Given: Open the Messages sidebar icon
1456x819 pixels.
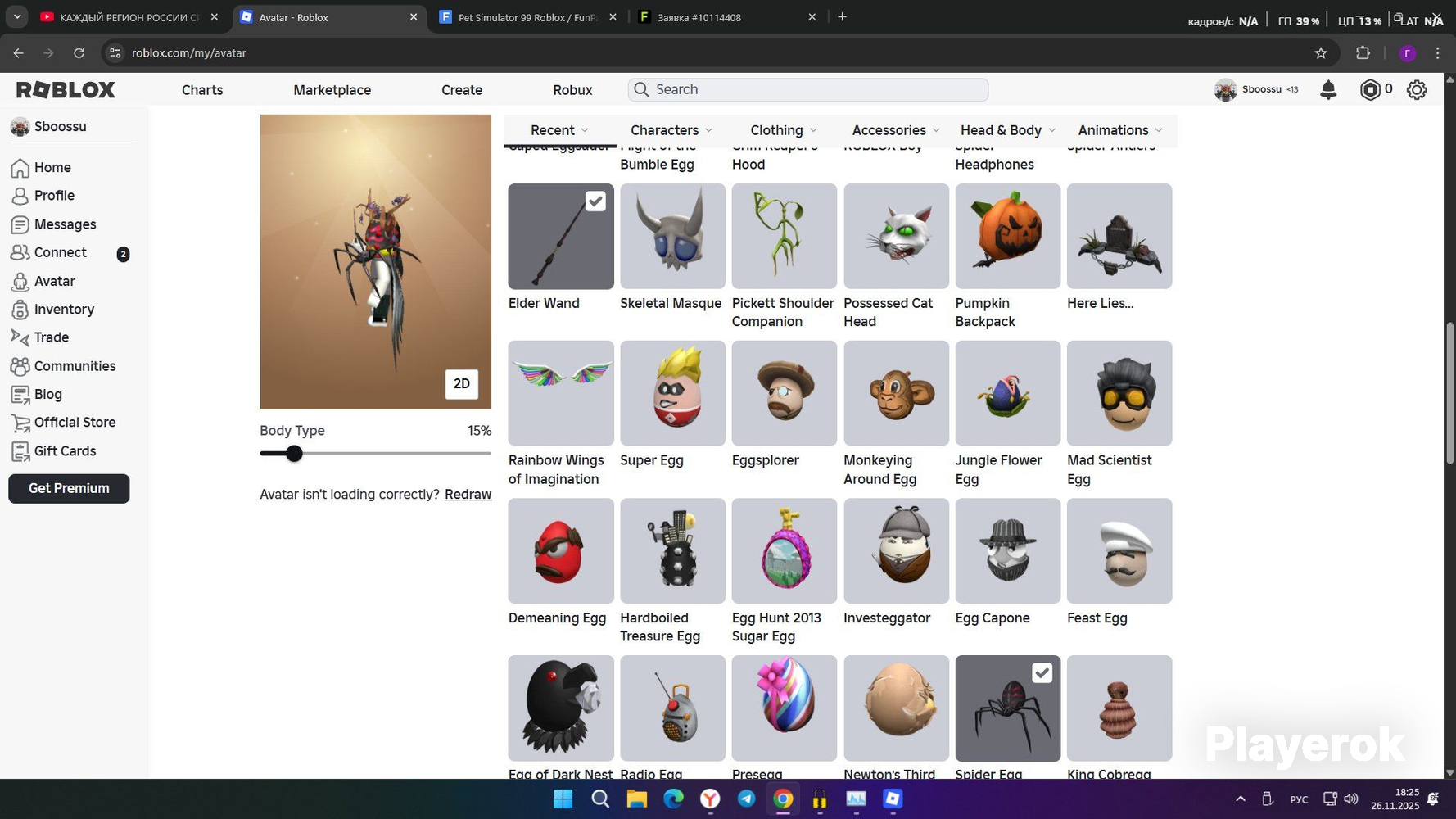Looking at the screenshot, I should point(20,224).
